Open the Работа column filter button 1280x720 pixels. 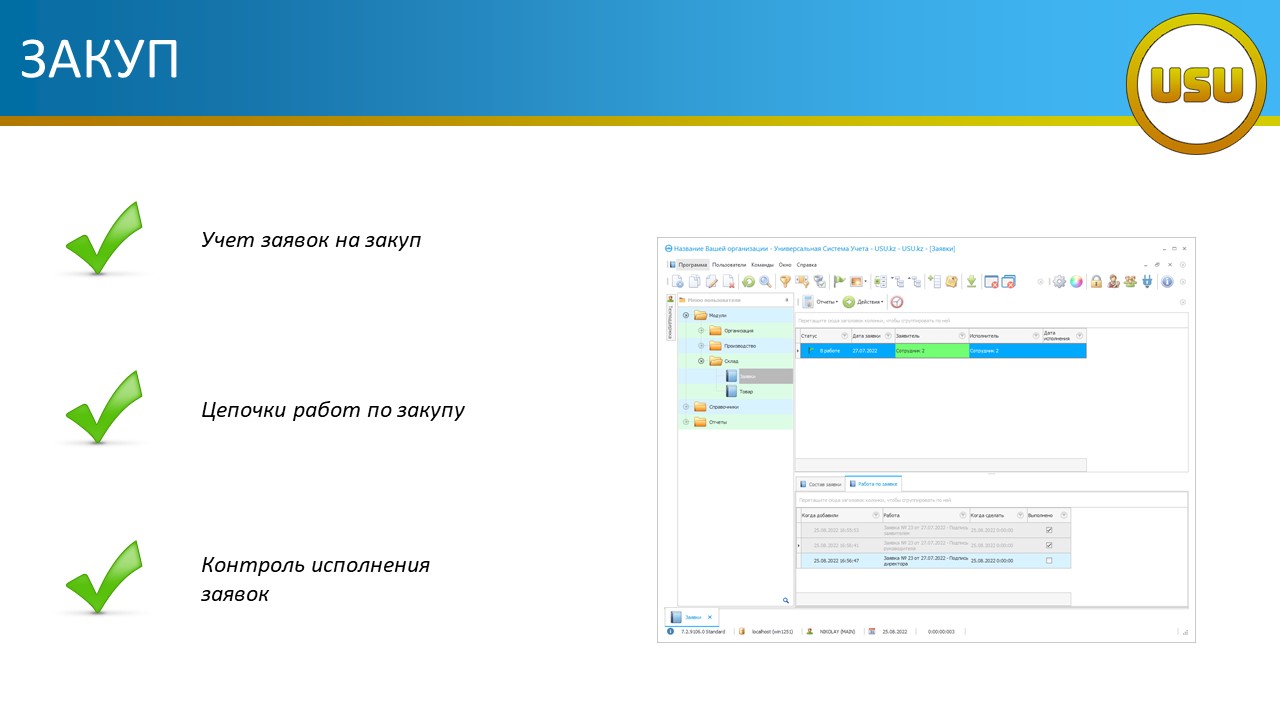tap(962, 514)
